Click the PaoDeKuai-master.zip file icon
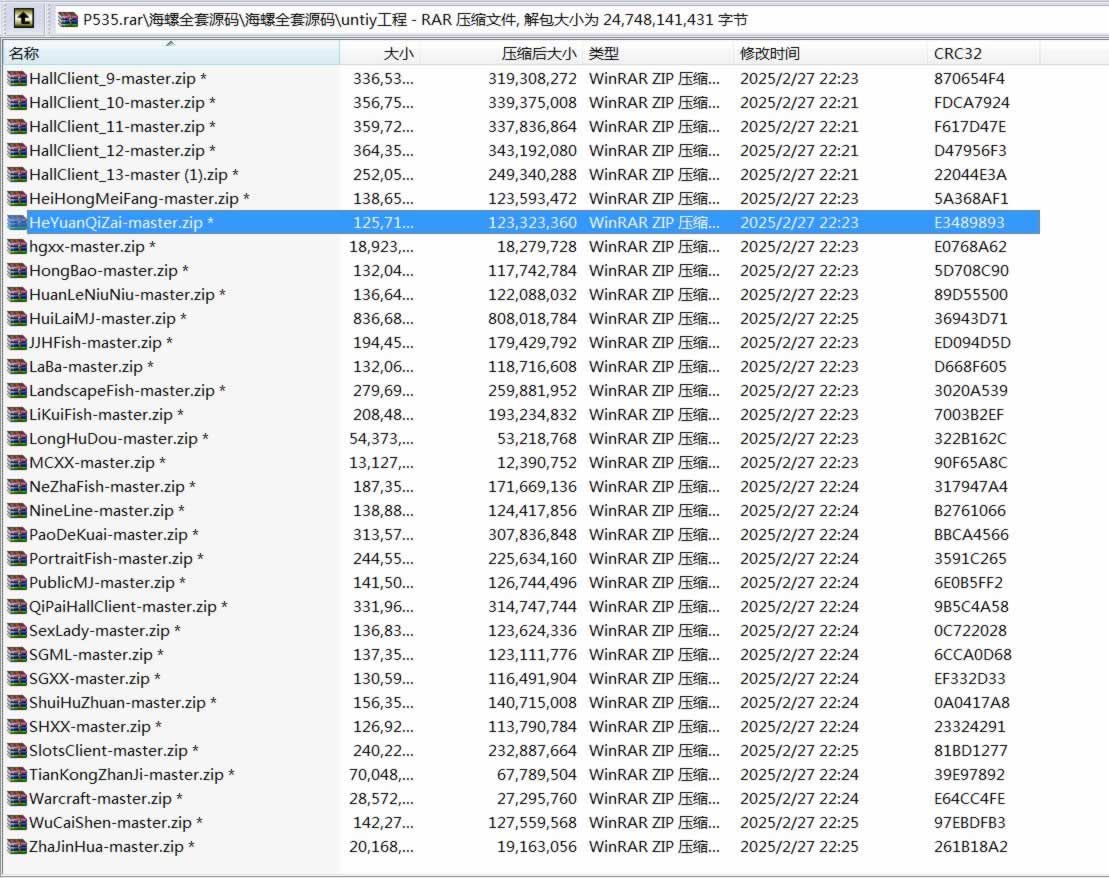 (x=17, y=534)
